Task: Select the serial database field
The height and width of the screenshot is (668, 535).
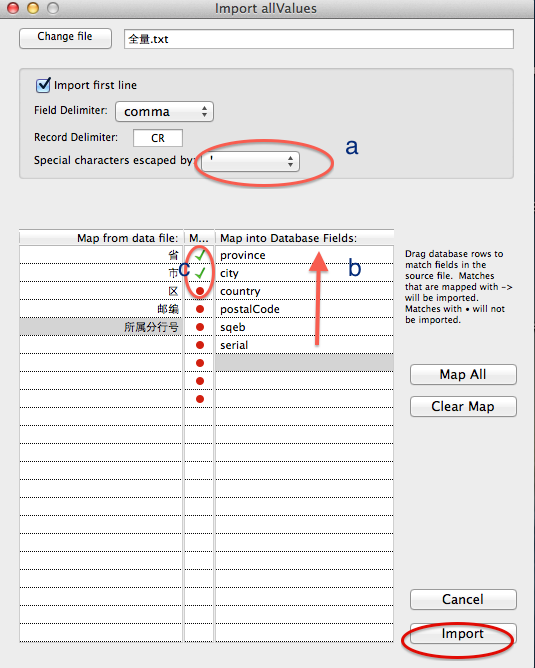Action: pyautogui.click(x=305, y=344)
